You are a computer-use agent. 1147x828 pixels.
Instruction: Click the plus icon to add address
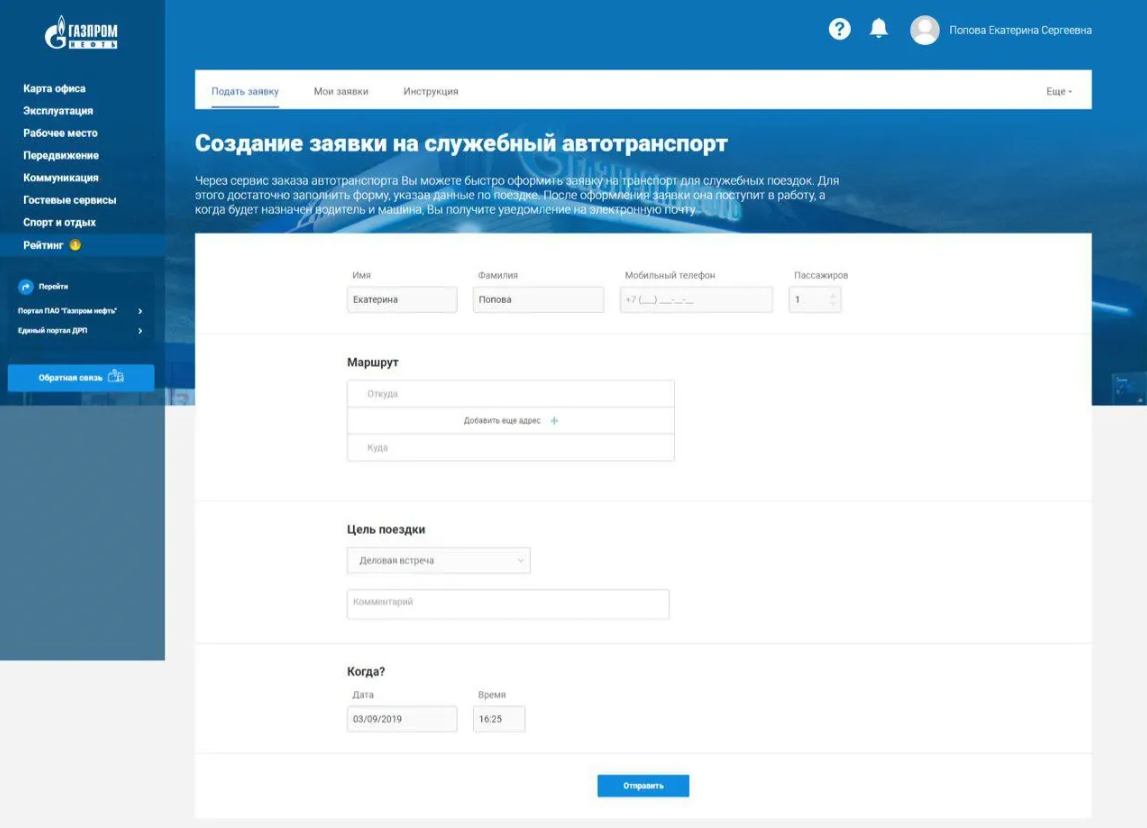555,421
